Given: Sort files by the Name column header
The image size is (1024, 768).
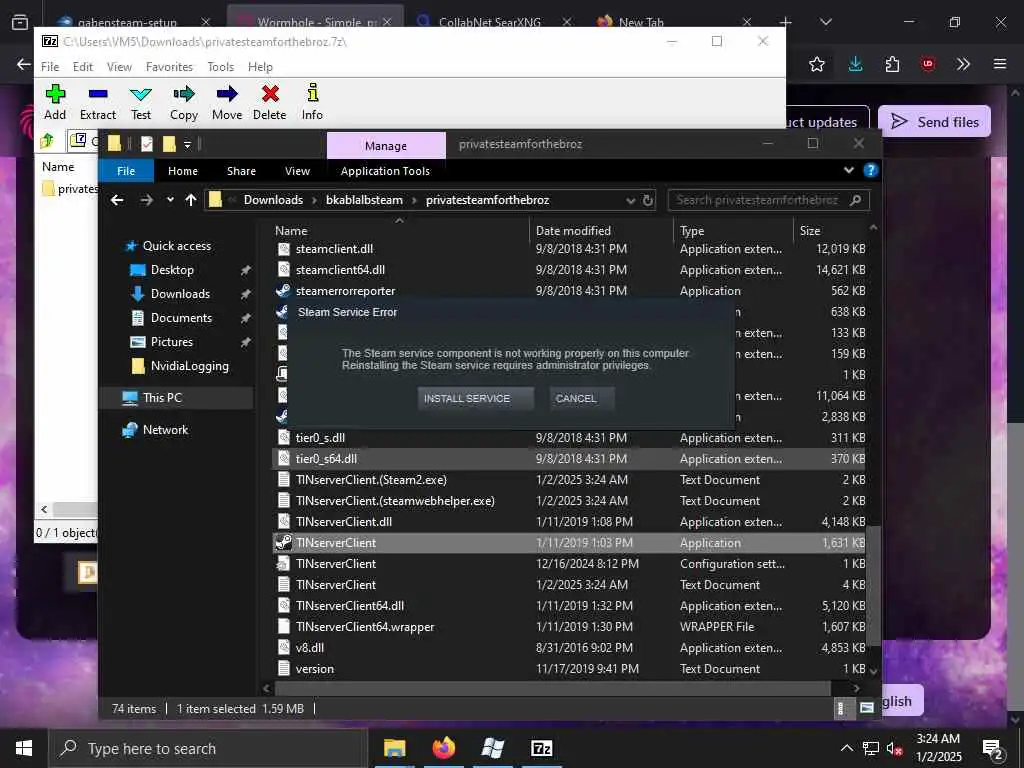Looking at the screenshot, I should point(291,231).
